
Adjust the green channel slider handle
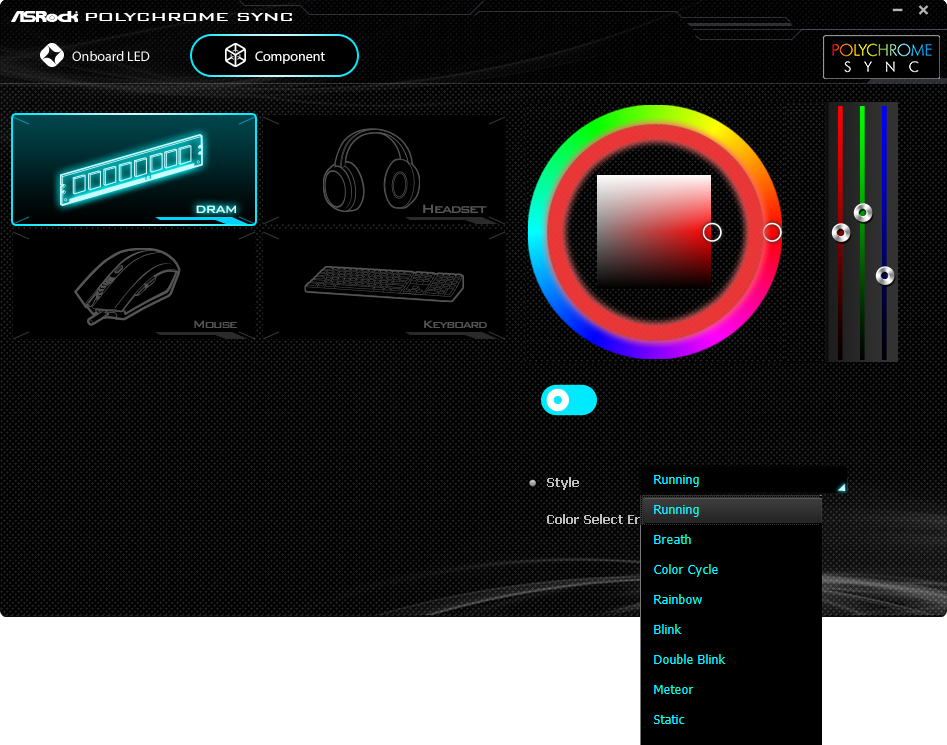(x=862, y=213)
